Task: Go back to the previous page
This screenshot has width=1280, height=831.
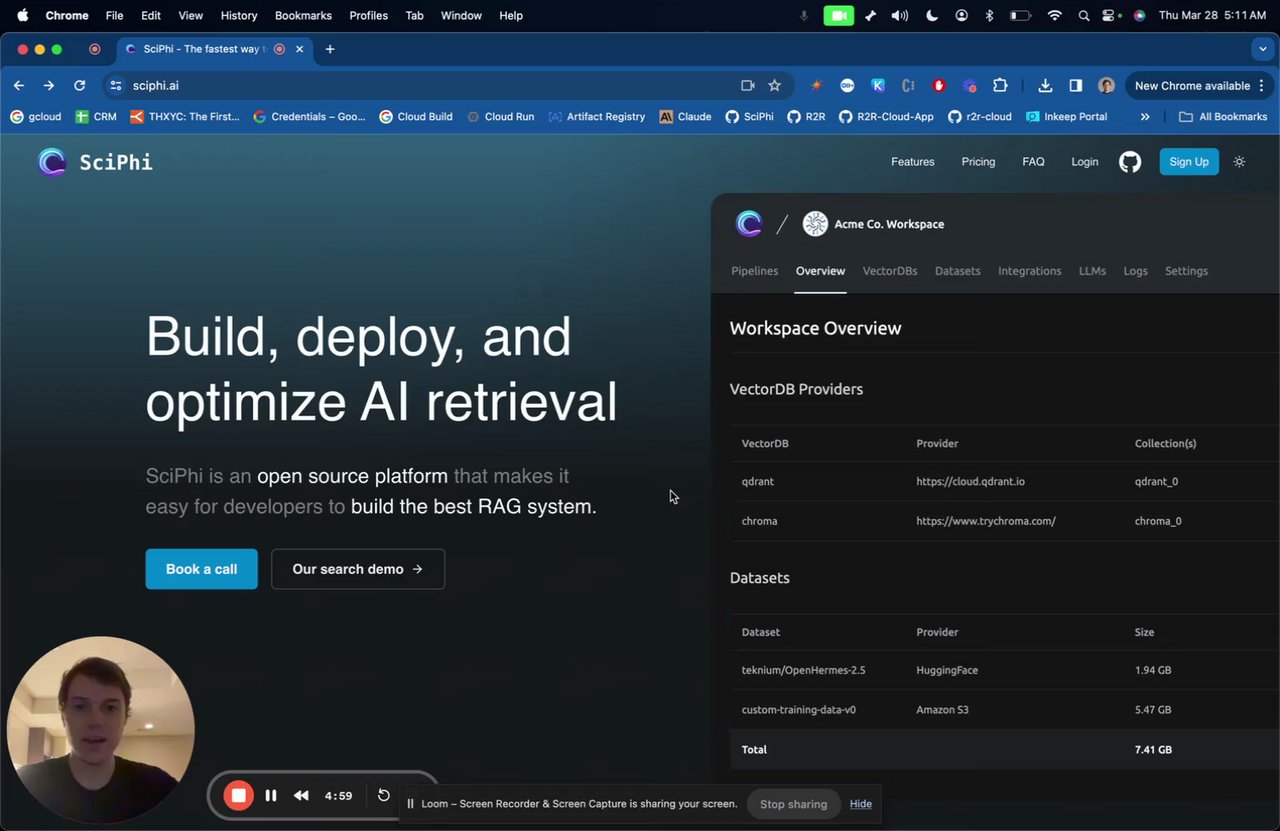Action: [19, 86]
